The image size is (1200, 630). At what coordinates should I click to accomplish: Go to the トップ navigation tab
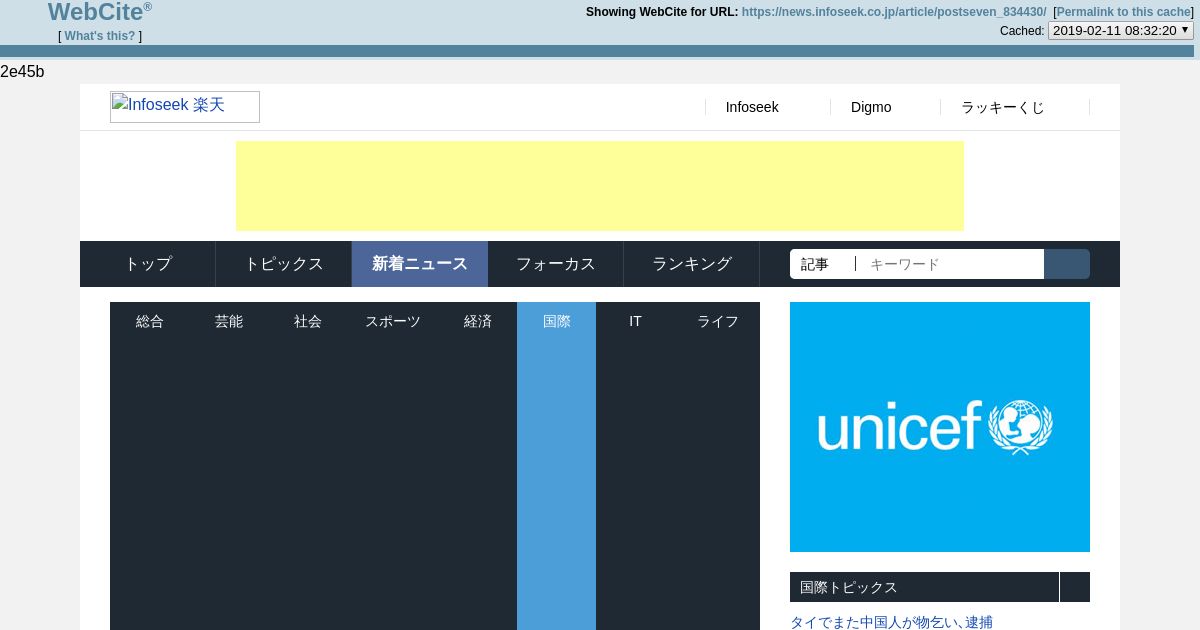coord(148,264)
